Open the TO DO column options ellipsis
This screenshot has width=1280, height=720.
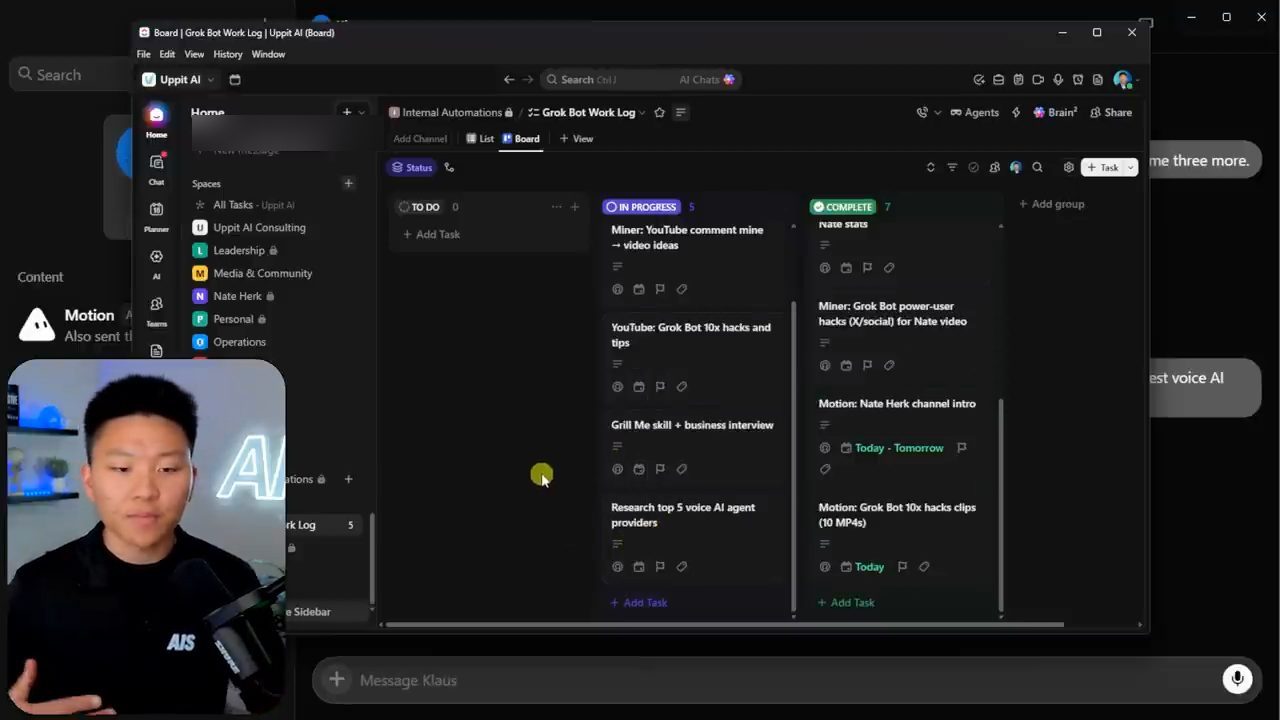pyautogui.click(x=556, y=207)
